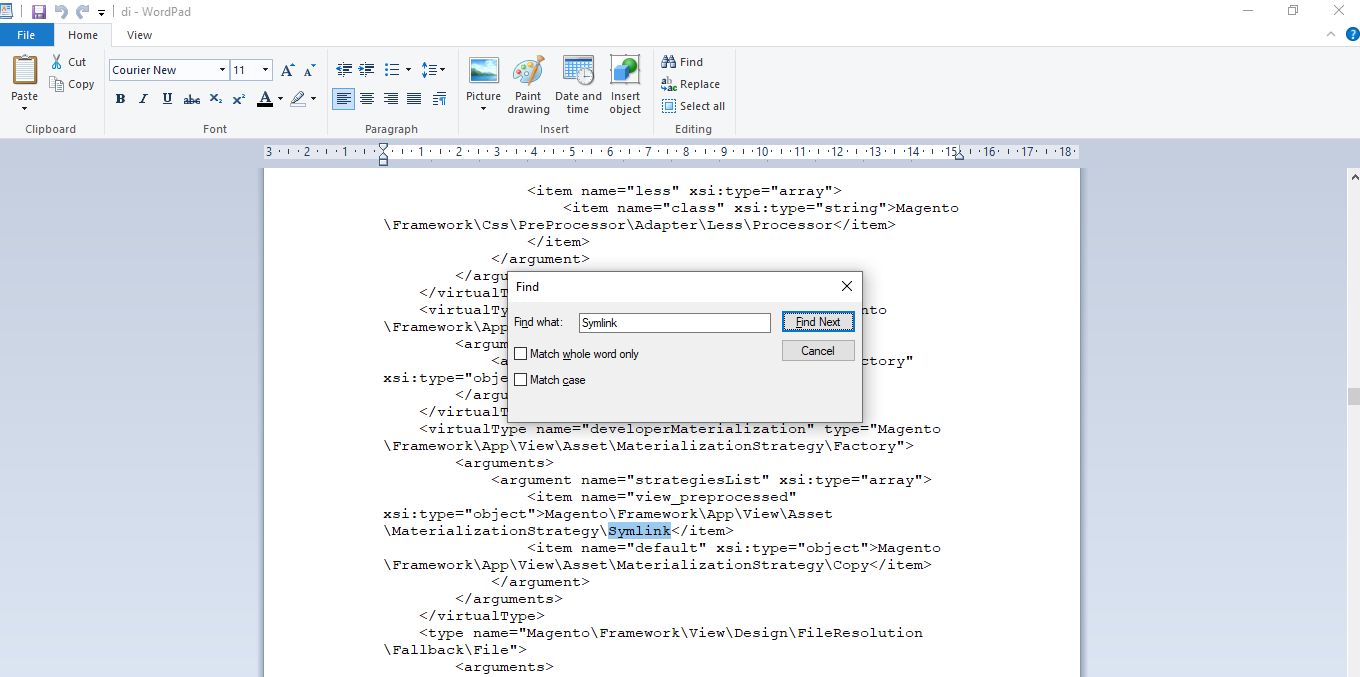Apply italic formatting from the ribbon
The width and height of the screenshot is (1360, 677).
coord(143,99)
